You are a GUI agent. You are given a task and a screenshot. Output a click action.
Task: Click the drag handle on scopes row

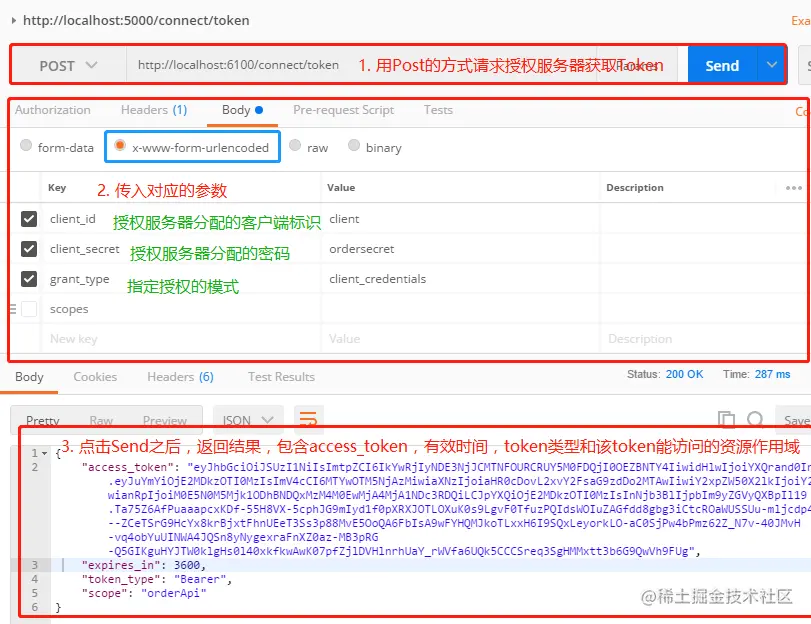(x=13, y=309)
